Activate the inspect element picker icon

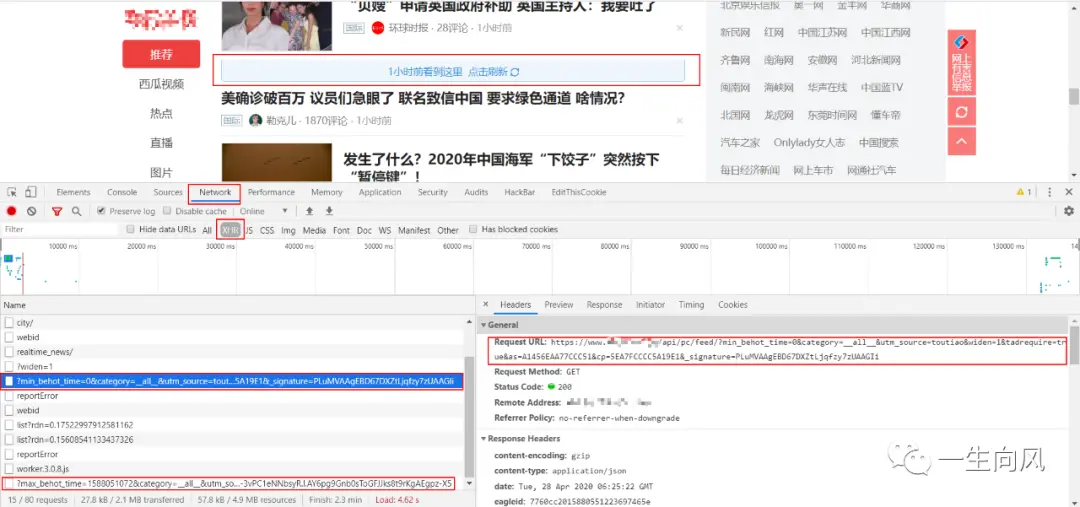click(x=12, y=192)
